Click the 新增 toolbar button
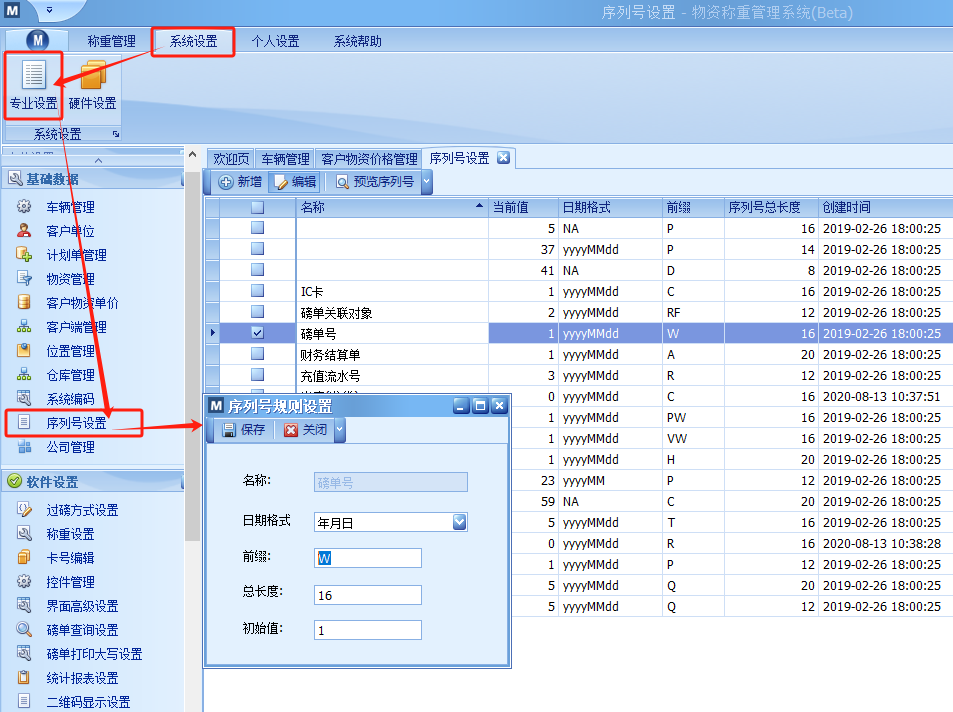The width and height of the screenshot is (953, 712). [x=241, y=182]
